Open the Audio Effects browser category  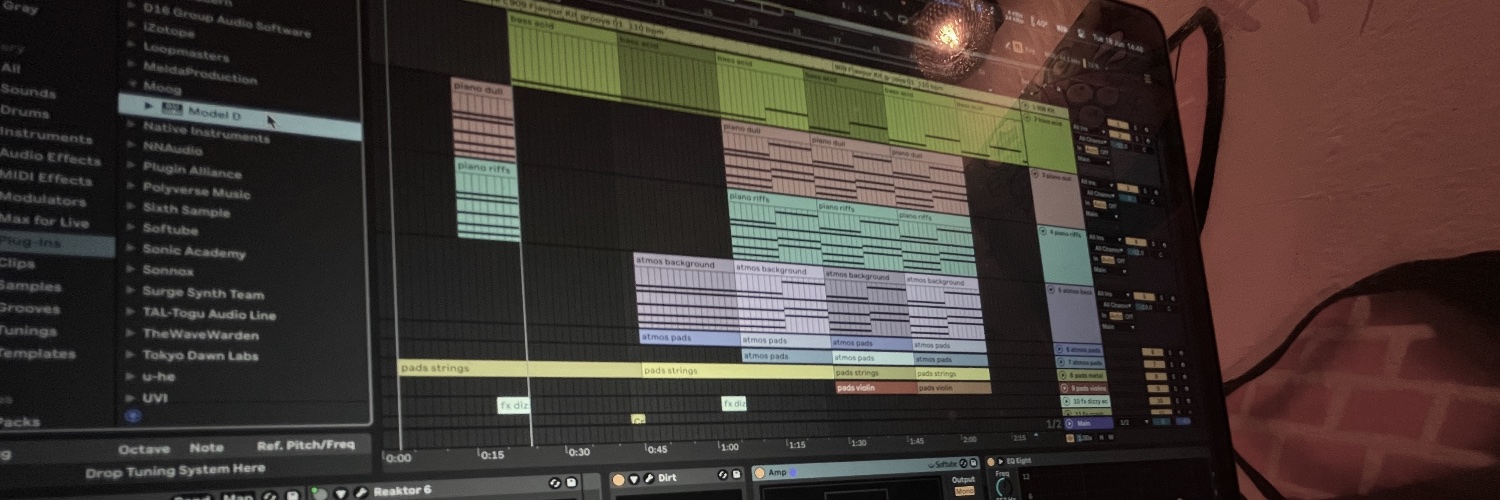click(50, 156)
